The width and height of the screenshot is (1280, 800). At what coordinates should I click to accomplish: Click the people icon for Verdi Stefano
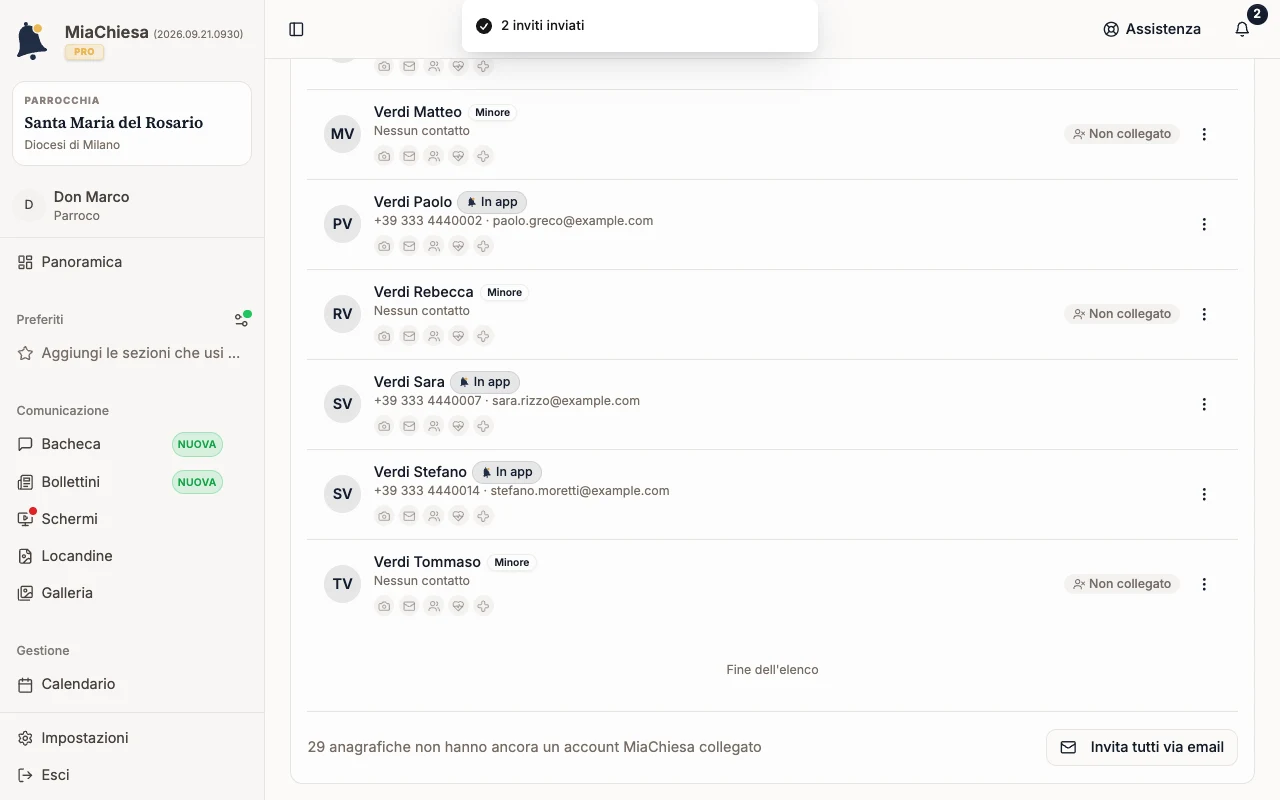434,516
